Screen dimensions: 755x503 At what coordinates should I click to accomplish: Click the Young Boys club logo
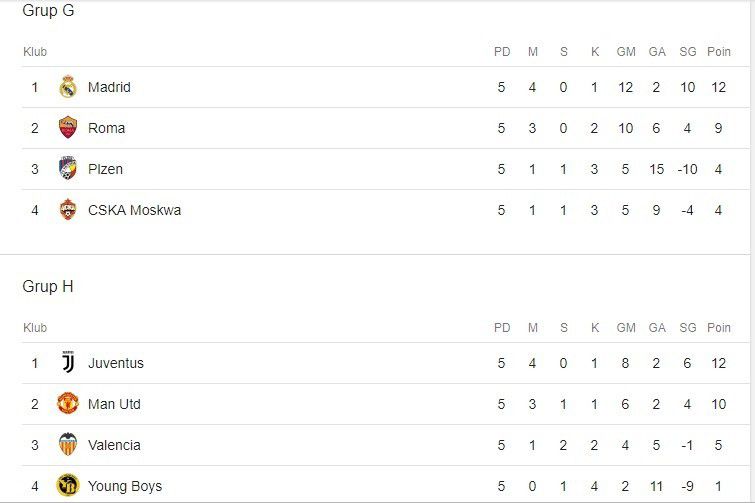tap(68, 486)
